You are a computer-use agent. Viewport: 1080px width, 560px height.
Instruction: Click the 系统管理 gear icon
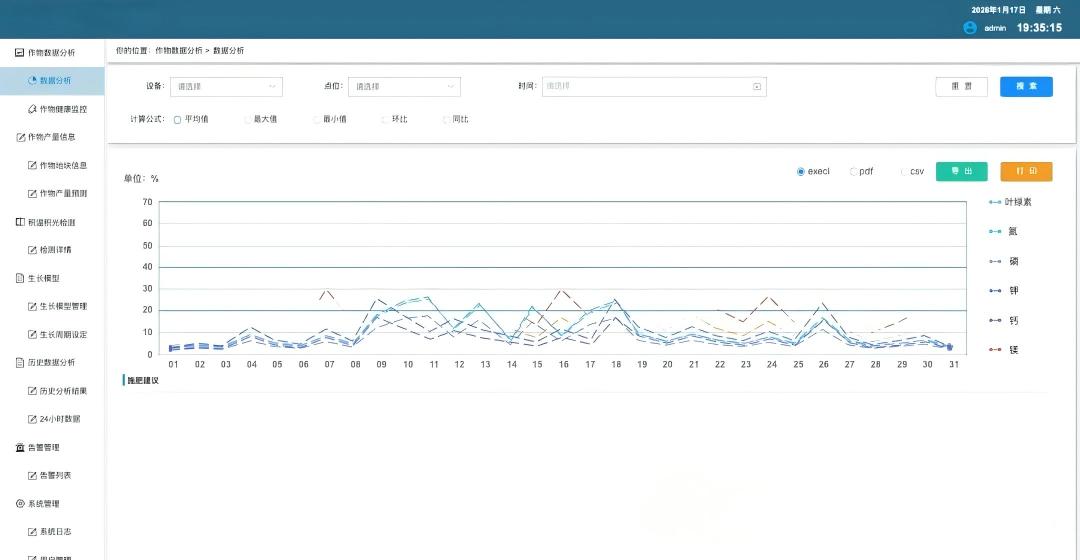tap(20, 504)
